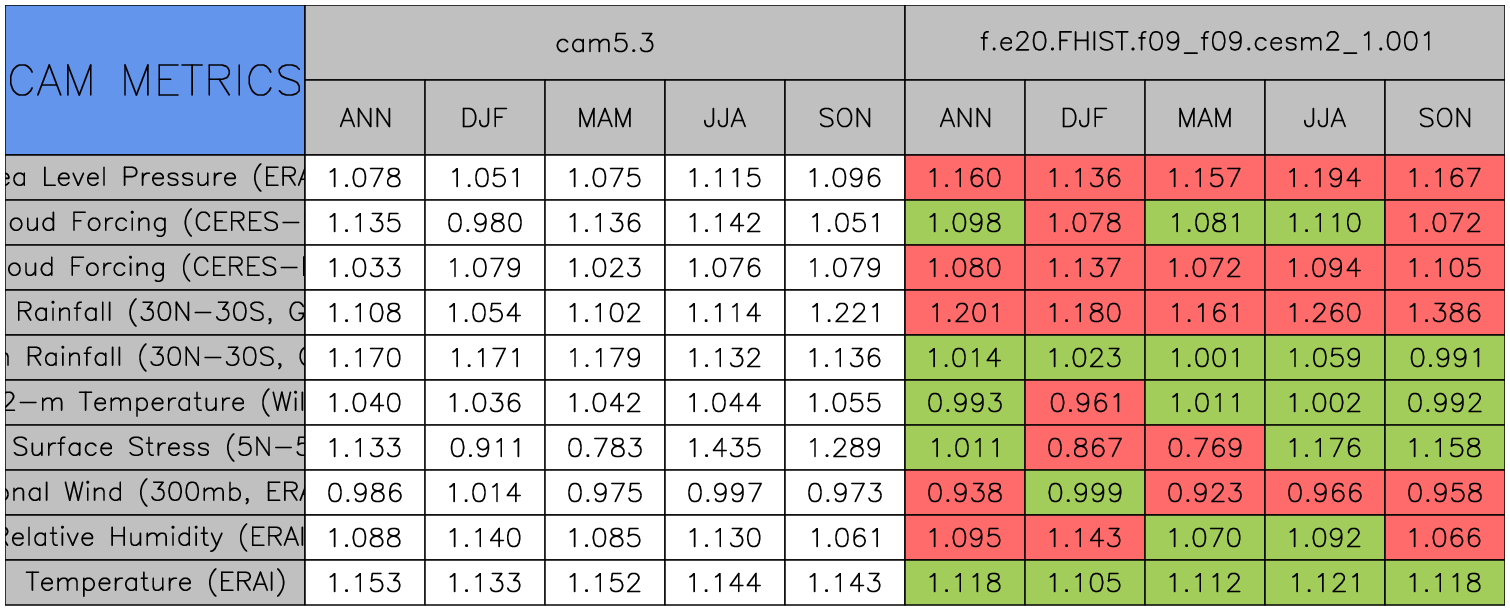Select the Surface Stress row label
Image resolution: width=1510 pixels, height=611 pixels.
coord(155,448)
